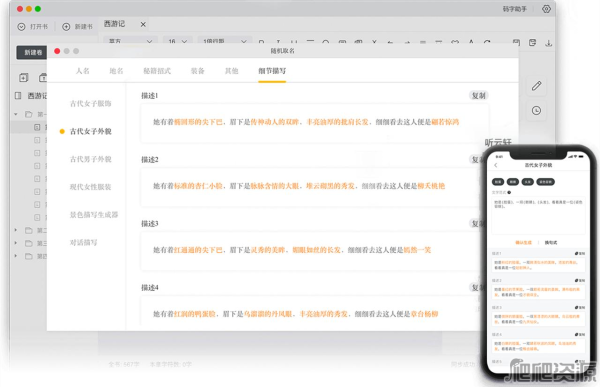Click the 打开书 button
The width and height of the screenshot is (600, 387).
[33, 27]
